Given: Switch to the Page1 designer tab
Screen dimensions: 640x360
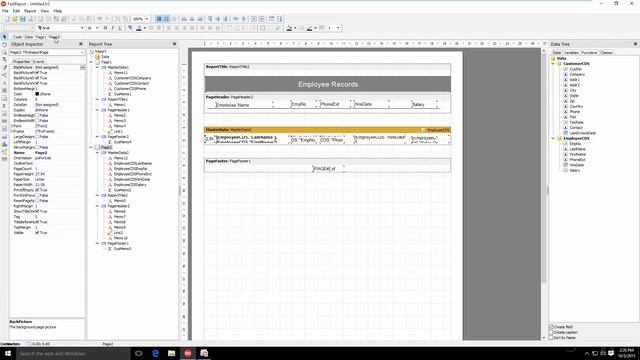Looking at the screenshot, I should [x=41, y=37].
